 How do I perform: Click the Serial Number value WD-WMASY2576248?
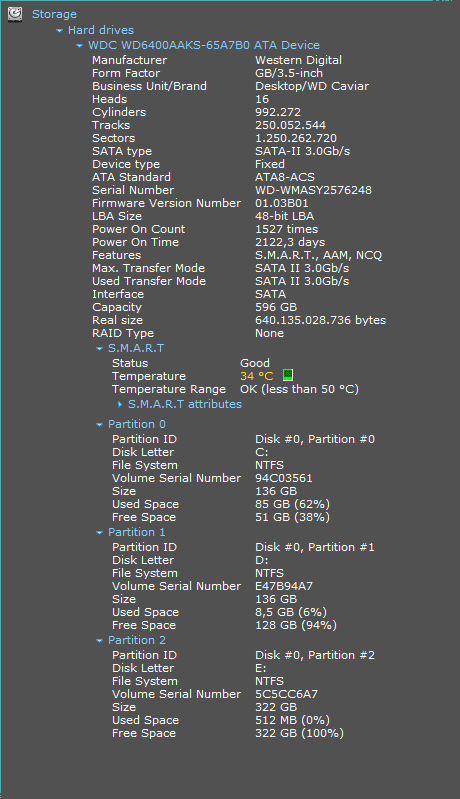[313, 190]
